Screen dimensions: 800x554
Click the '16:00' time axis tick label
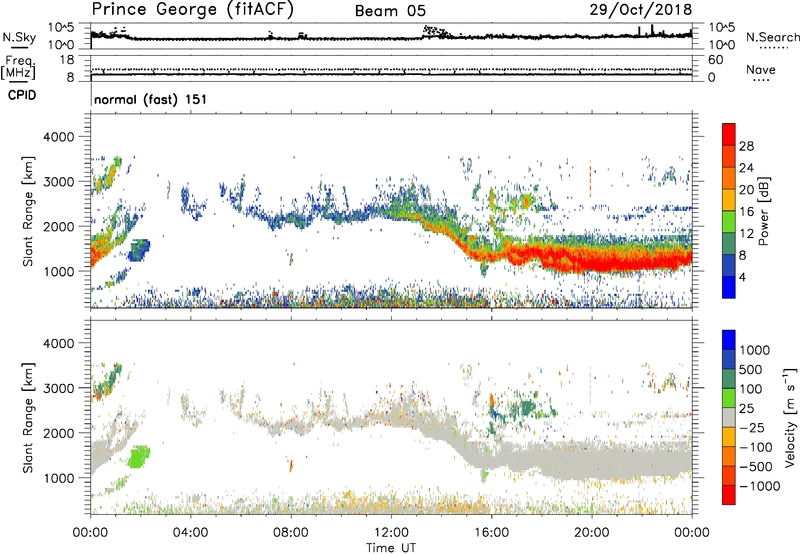pyautogui.click(x=491, y=533)
